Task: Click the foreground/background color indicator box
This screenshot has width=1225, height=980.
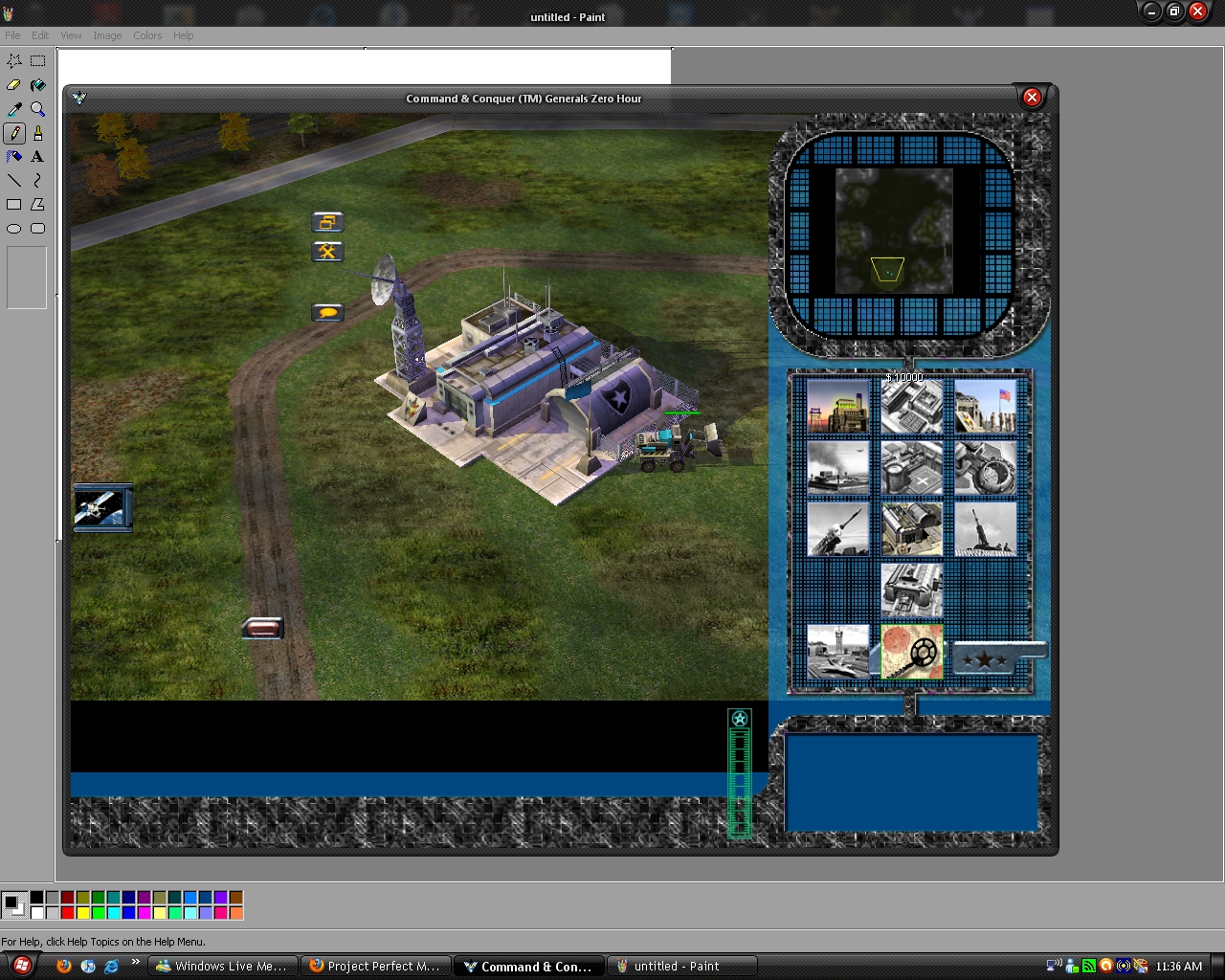Action: tap(14, 904)
